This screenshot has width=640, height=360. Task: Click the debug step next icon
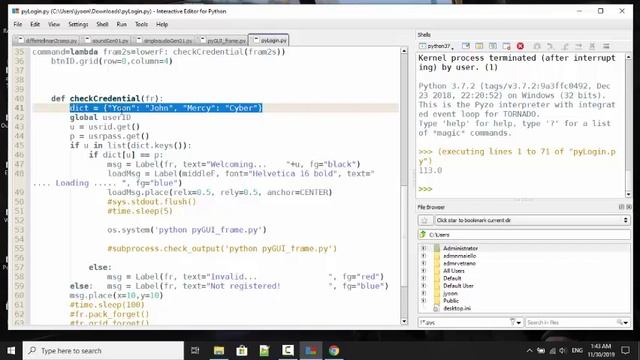pos(578,46)
